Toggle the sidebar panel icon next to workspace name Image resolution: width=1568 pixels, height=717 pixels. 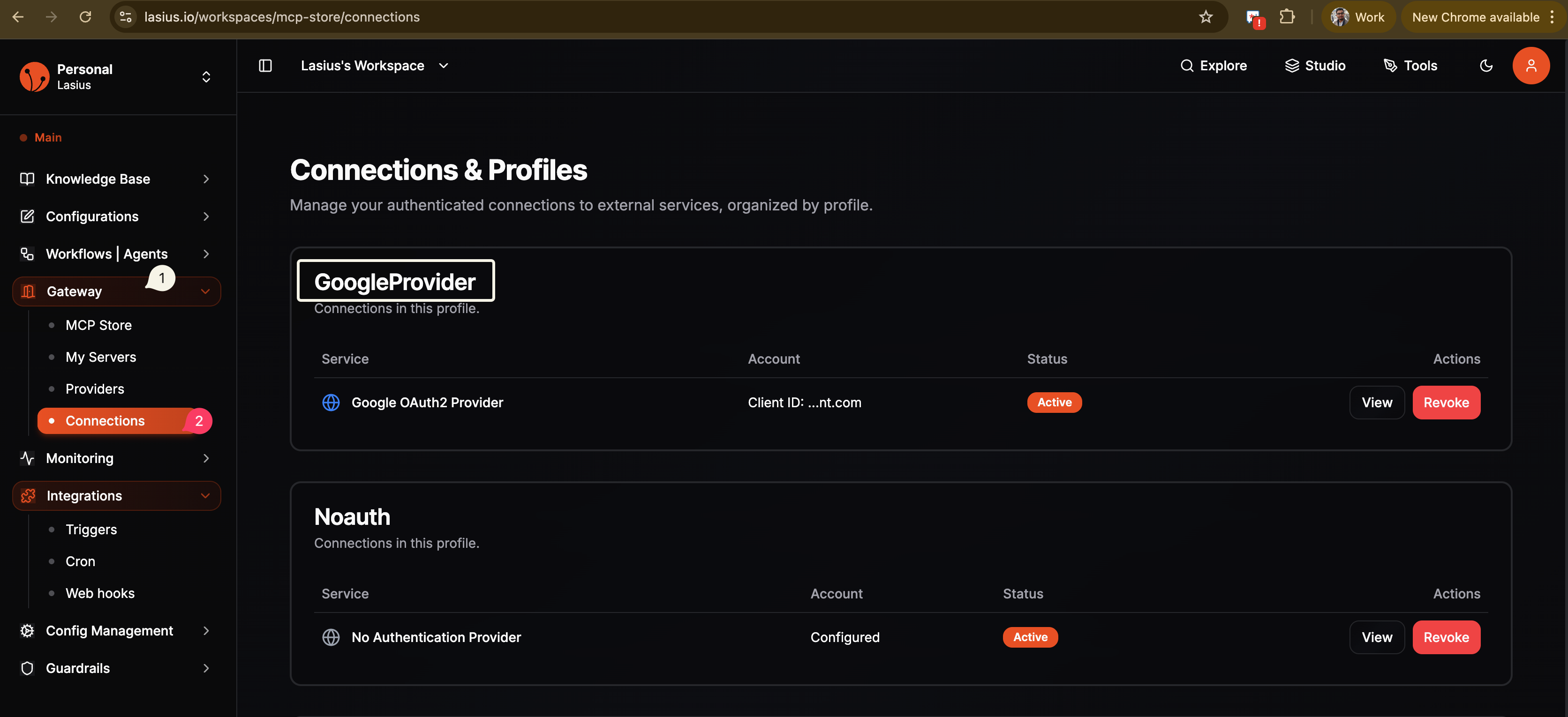point(265,65)
